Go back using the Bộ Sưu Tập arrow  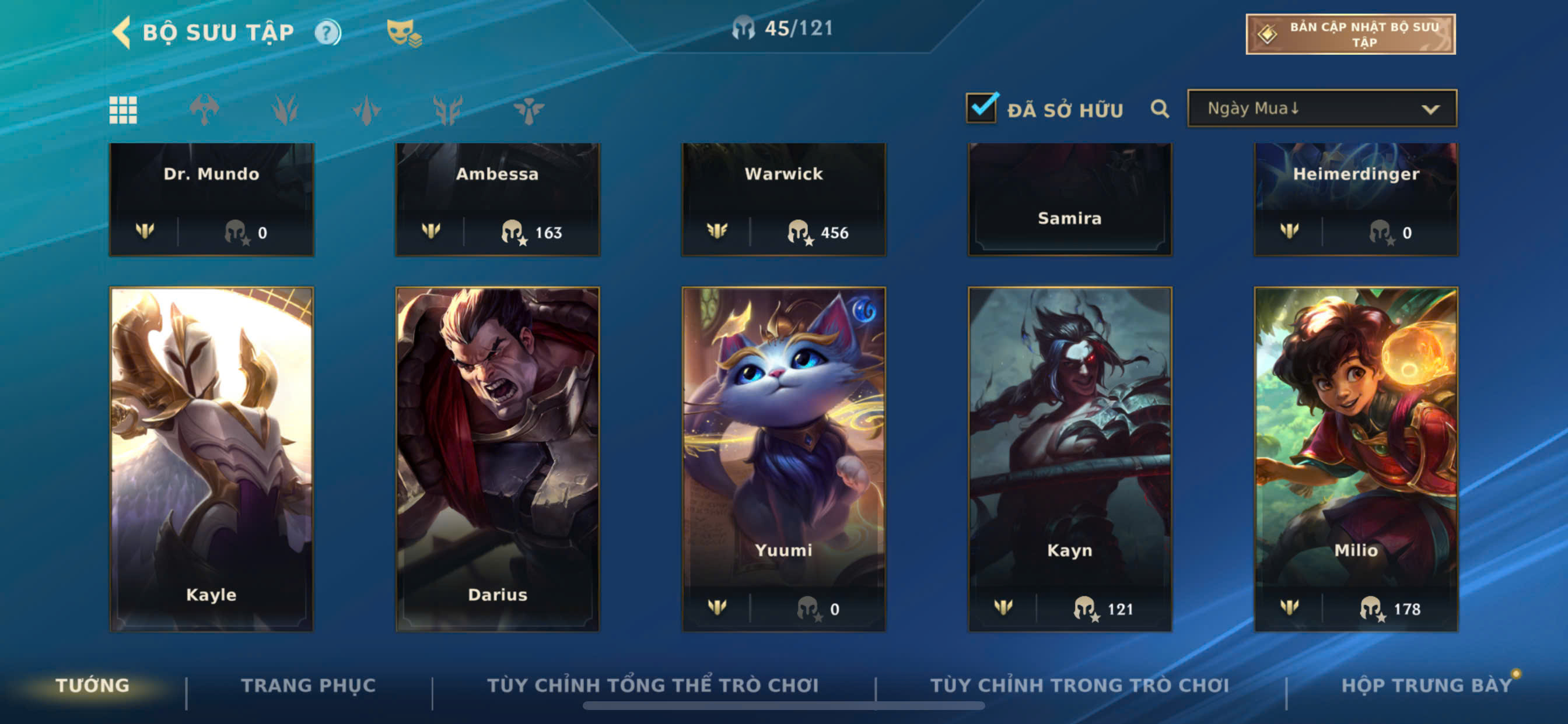tap(121, 32)
